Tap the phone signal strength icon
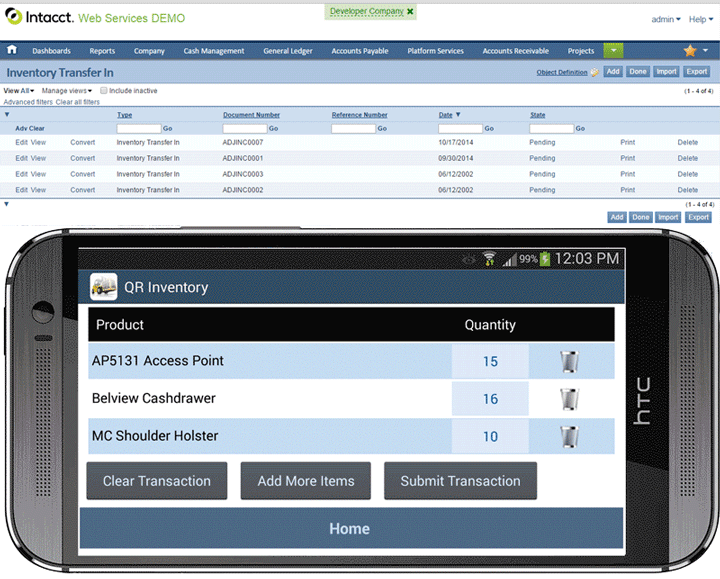The image size is (720, 579). 509,260
